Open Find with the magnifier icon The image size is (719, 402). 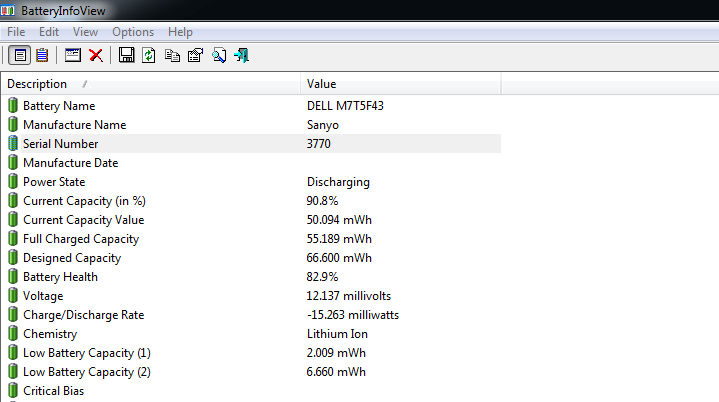coord(219,55)
